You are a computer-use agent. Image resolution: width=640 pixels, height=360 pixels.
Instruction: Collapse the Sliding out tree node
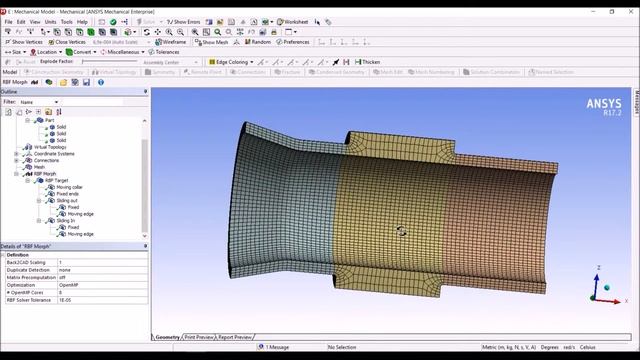pyautogui.click(x=39, y=201)
